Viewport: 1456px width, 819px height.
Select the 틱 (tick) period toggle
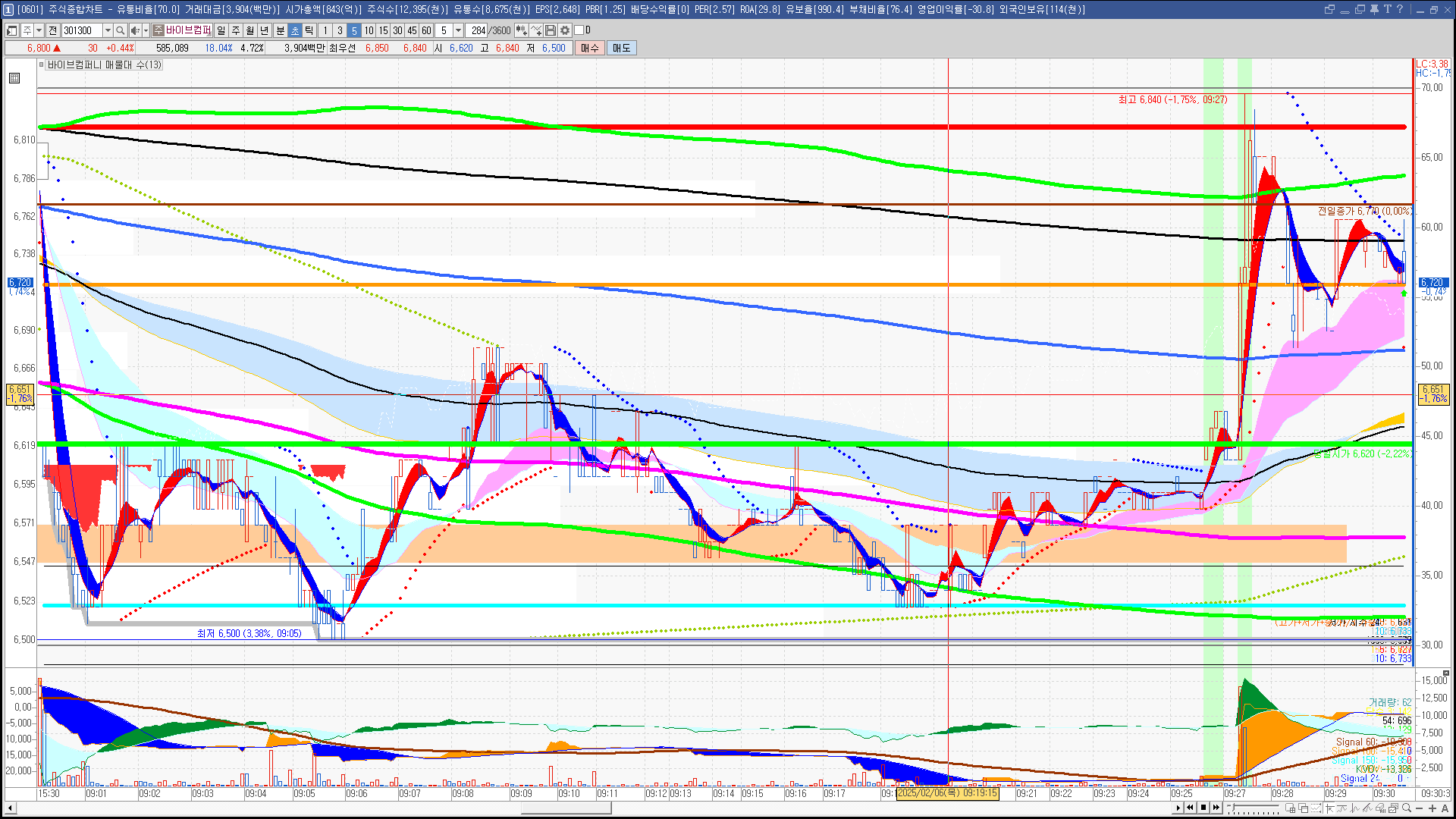(309, 30)
